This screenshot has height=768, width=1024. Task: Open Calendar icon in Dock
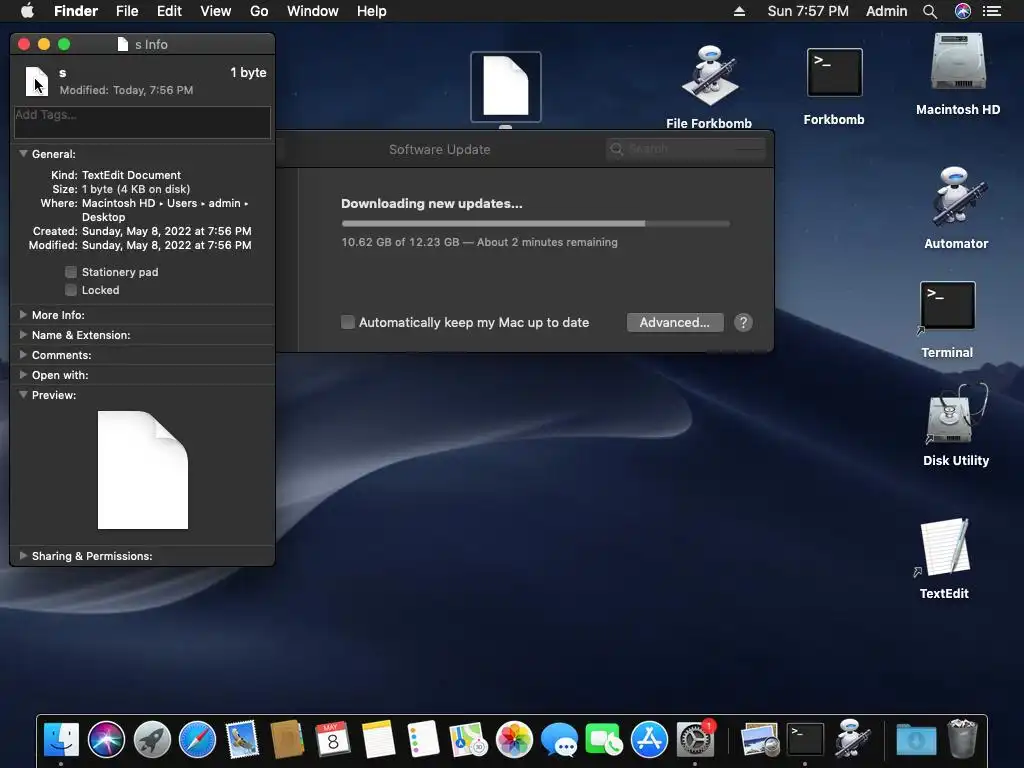pos(332,740)
